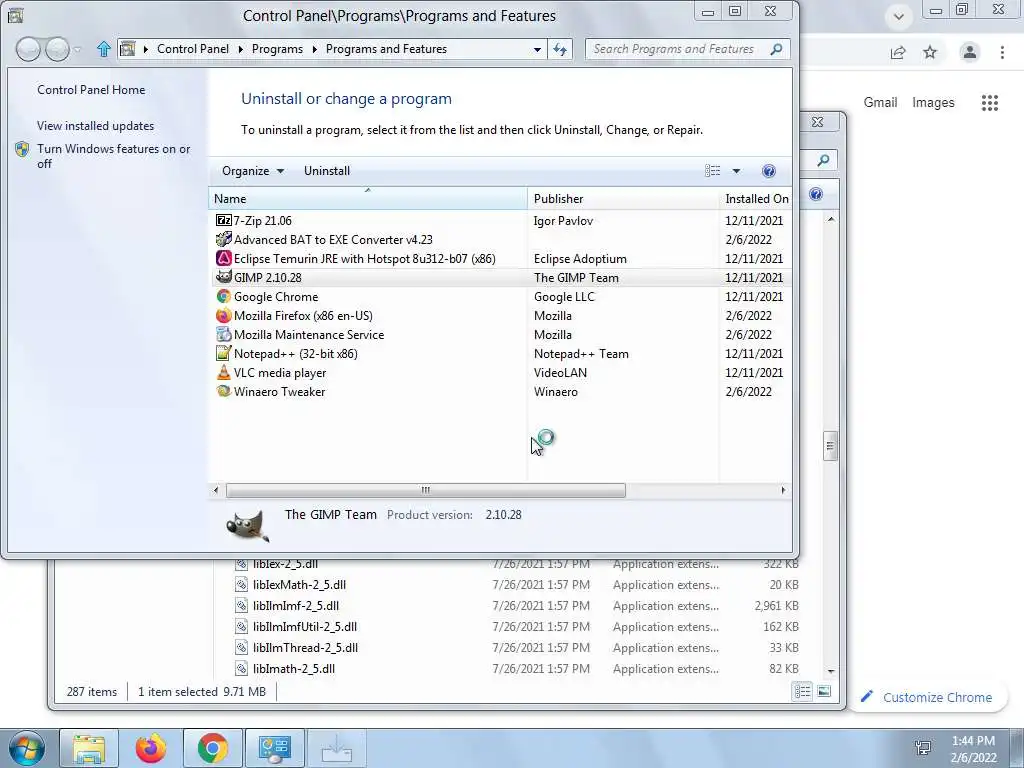1024x768 pixels.
Task: Select Mozilla Maintenance Service icon
Action: 223,334
